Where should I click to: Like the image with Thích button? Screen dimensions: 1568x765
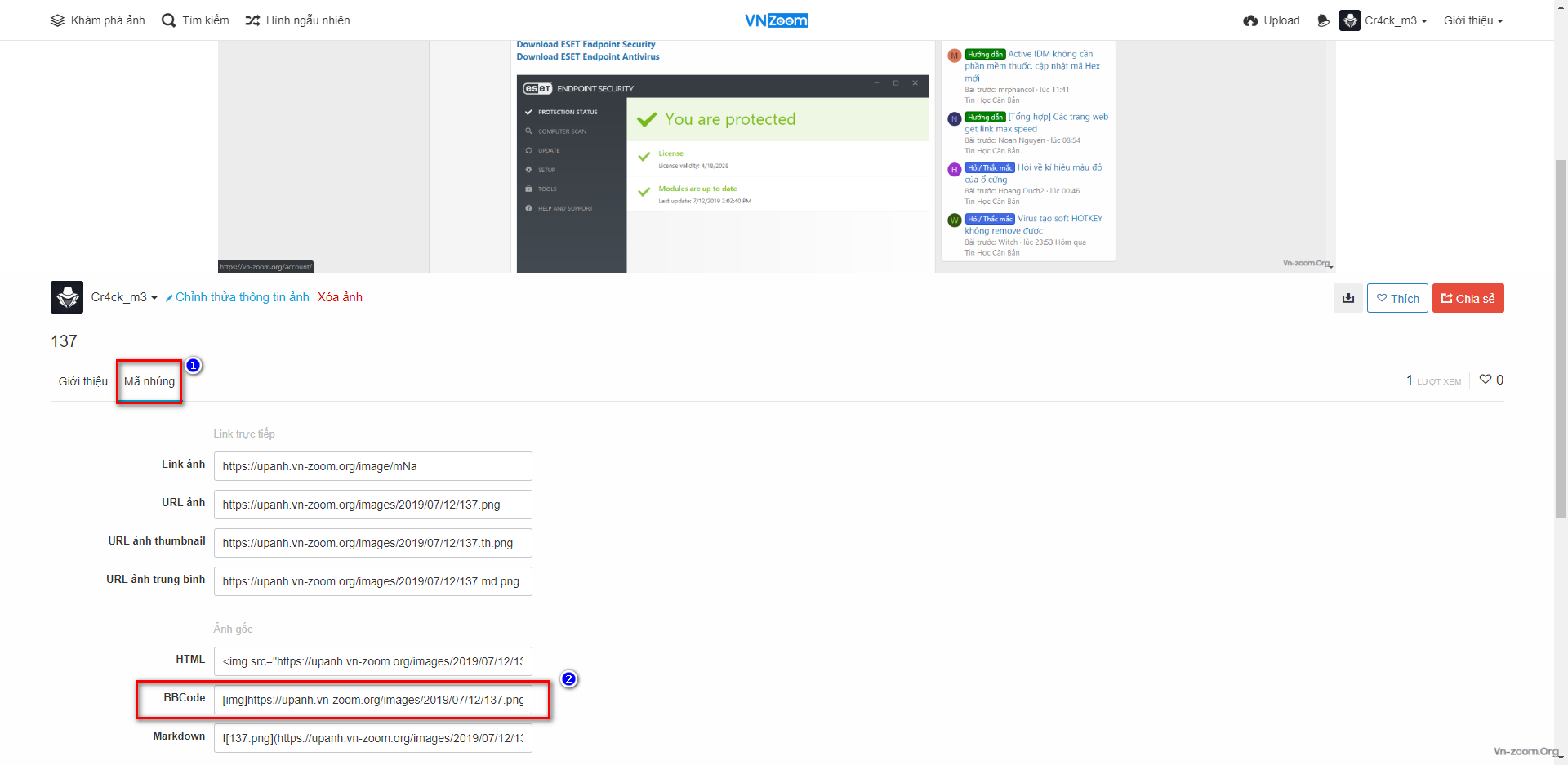(x=1397, y=298)
